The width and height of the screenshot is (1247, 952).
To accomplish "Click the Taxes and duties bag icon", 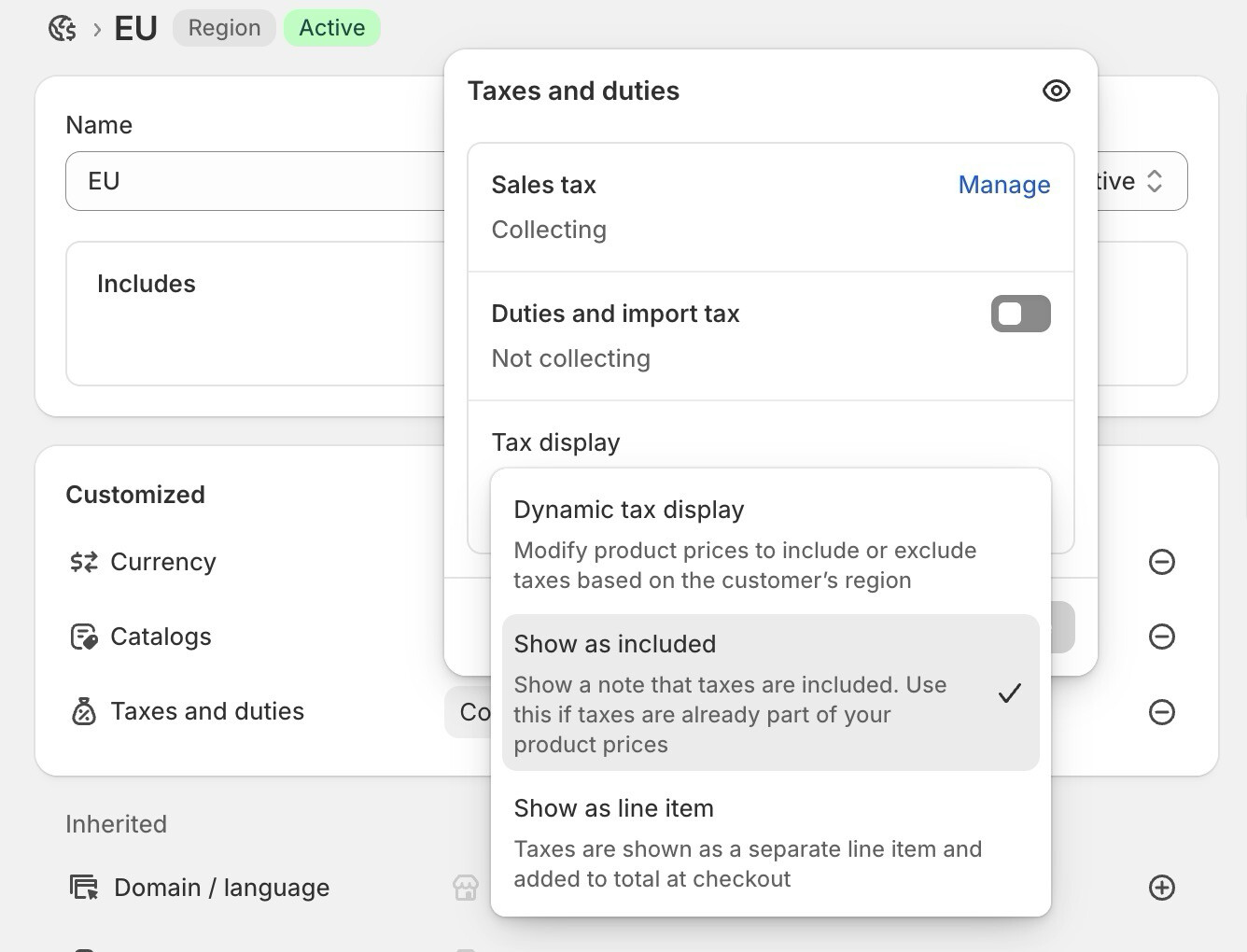I will pos(84,712).
